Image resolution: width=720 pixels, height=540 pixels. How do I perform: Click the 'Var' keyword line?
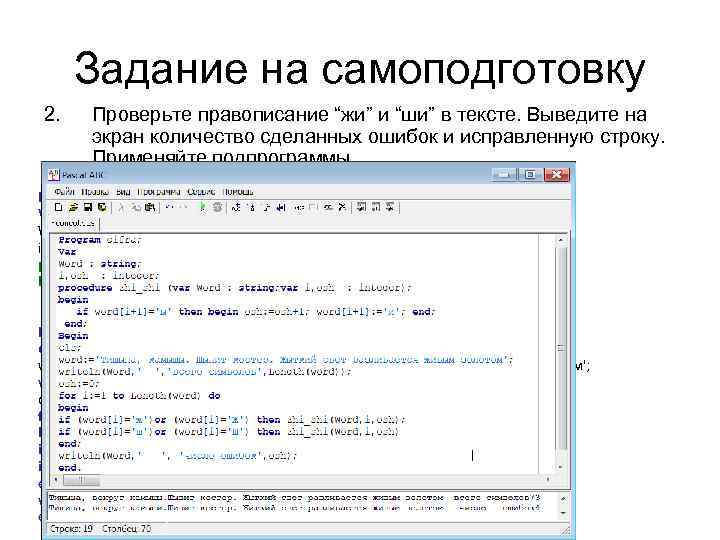pos(68,252)
